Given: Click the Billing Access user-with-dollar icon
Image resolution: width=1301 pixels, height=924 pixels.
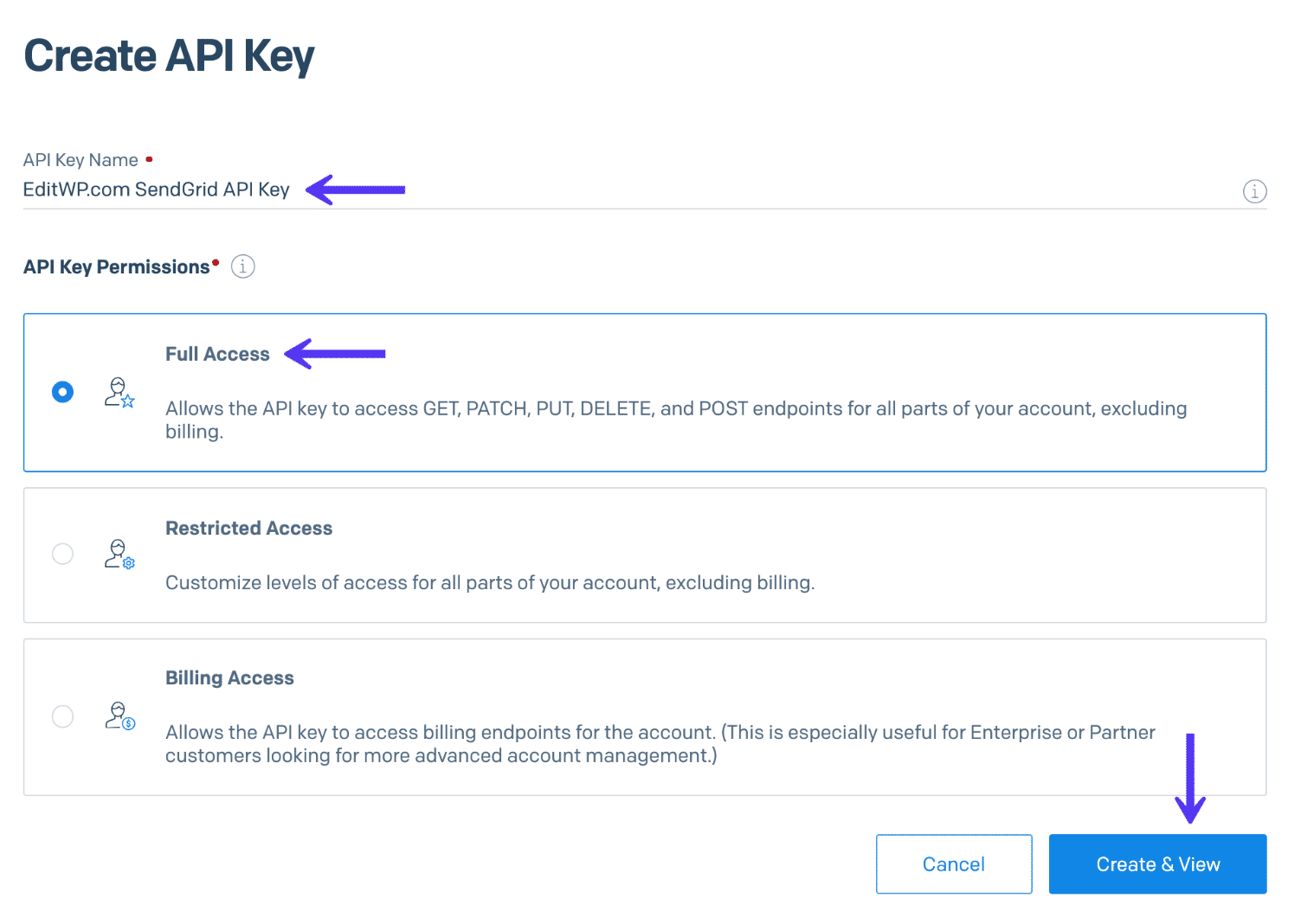Looking at the screenshot, I should coord(119,715).
